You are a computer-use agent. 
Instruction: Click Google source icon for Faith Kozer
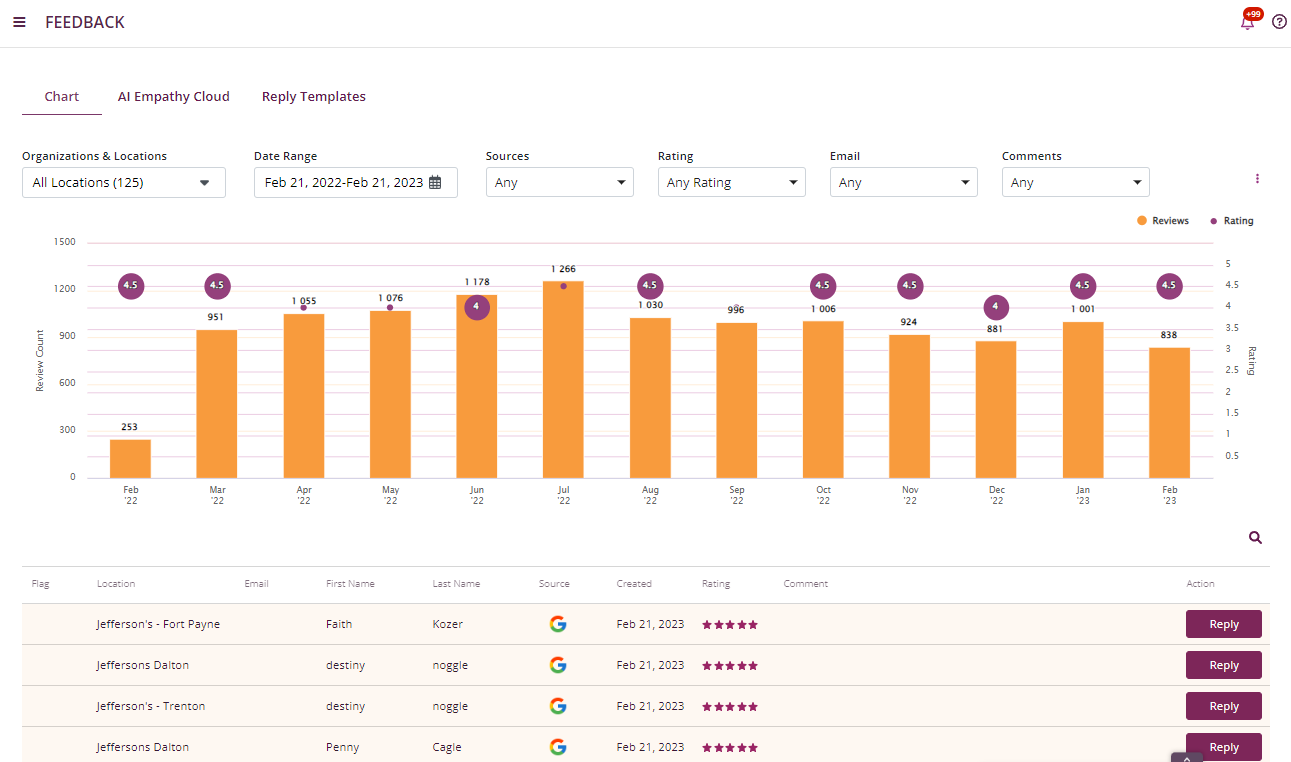[558, 624]
